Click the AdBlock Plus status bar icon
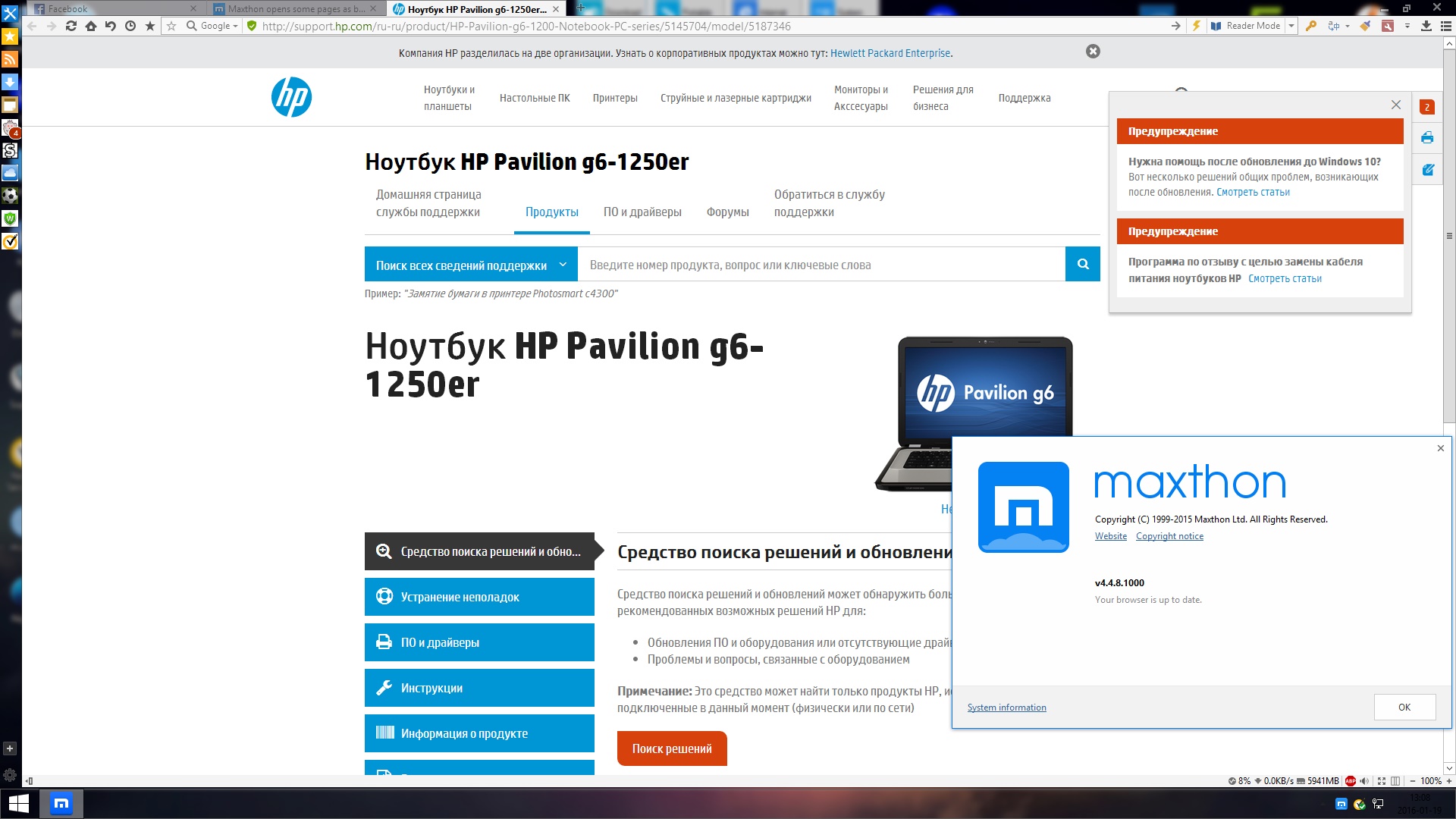The width and height of the screenshot is (1456, 819). click(1351, 781)
